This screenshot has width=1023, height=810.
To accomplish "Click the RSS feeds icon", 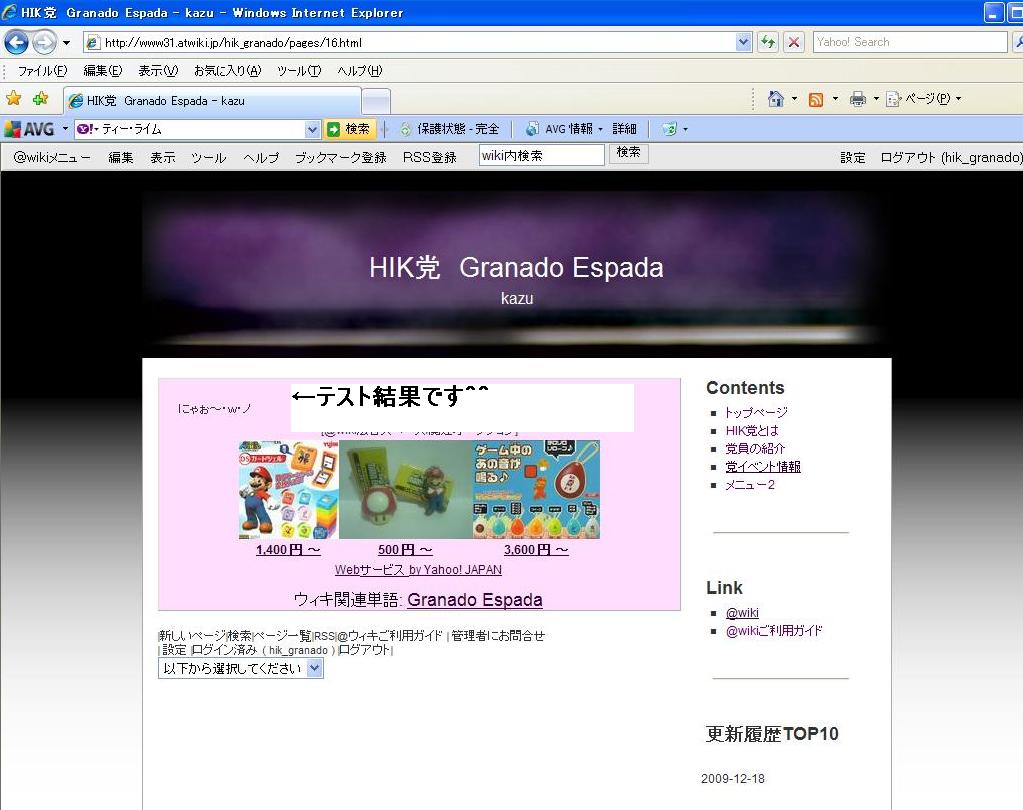I will point(816,99).
